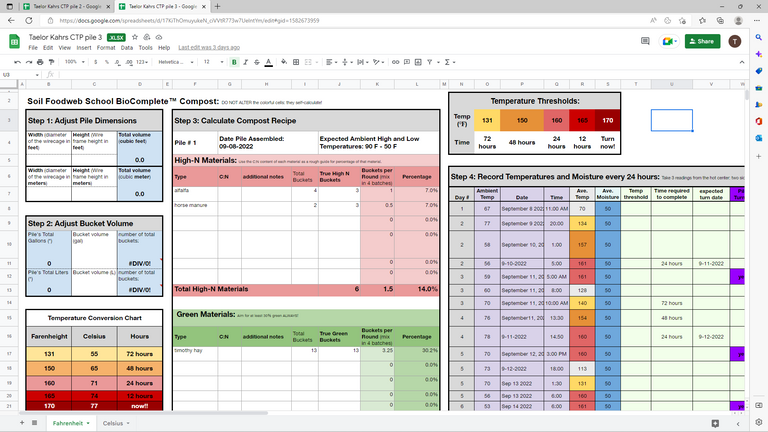Click the Redo icon in the toolbar

[x=29, y=62]
